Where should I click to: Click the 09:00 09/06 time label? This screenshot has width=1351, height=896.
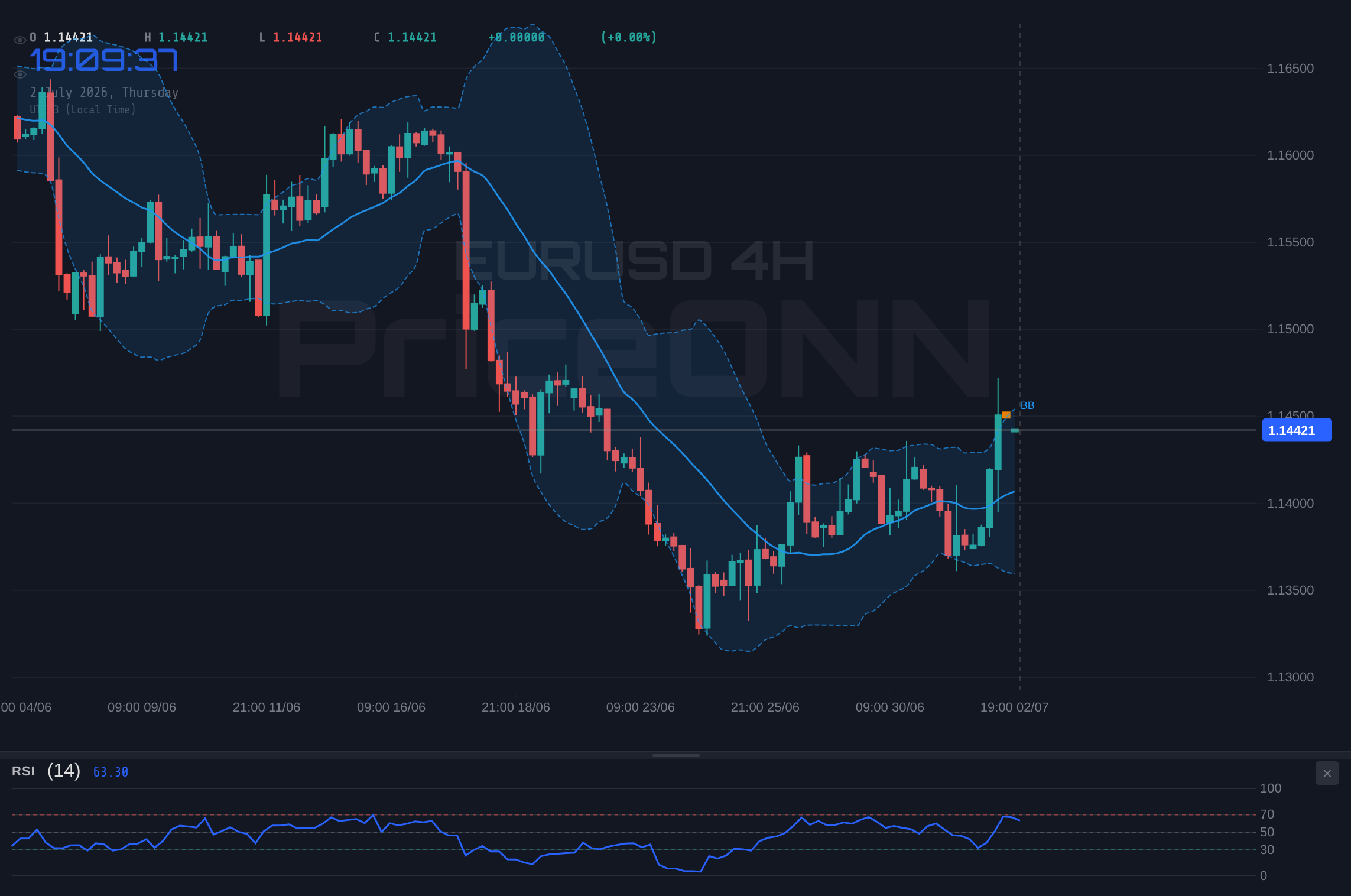pyautogui.click(x=142, y=707)
